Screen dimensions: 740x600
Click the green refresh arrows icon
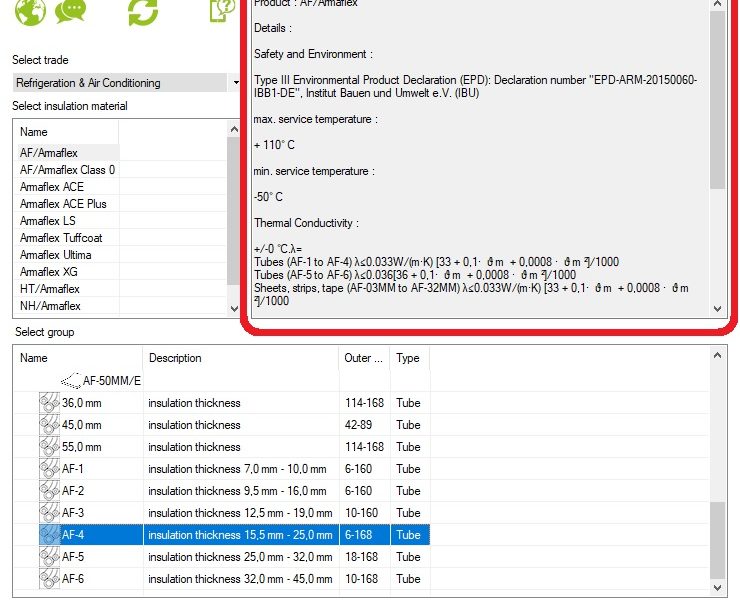pos(143,11)
